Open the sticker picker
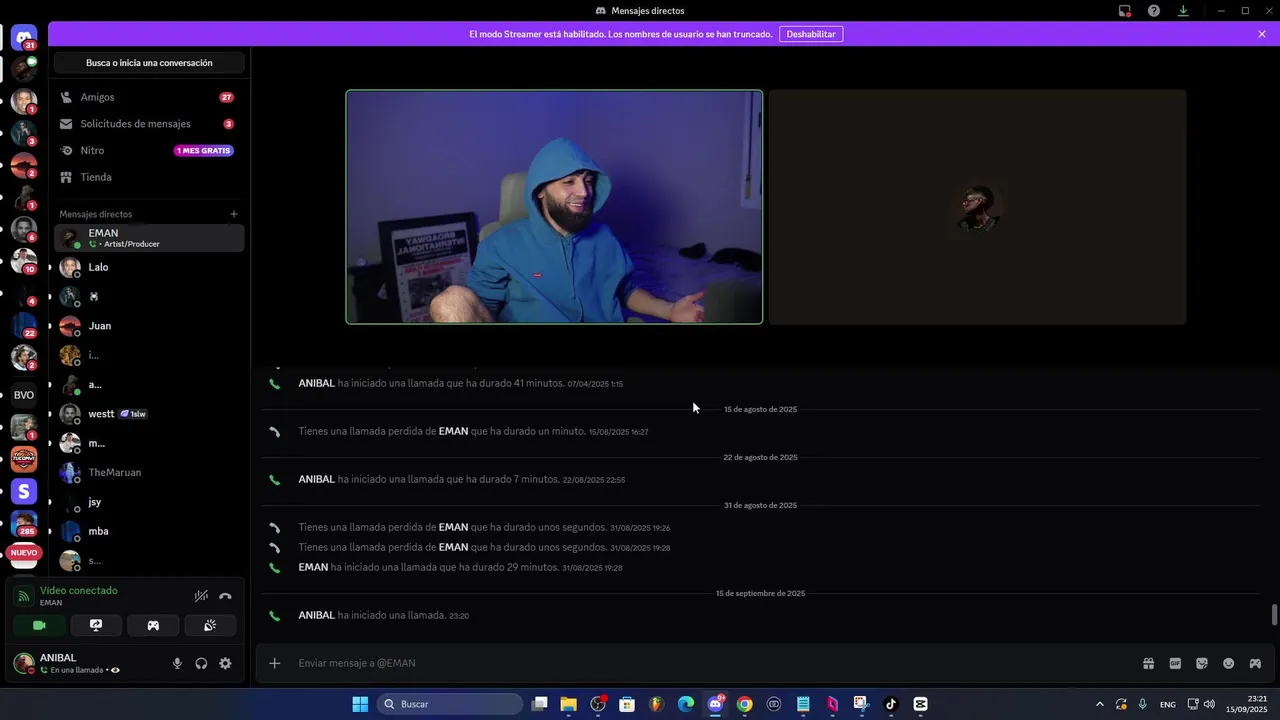The image size is (1280, 720). (x=1202, y=663)
